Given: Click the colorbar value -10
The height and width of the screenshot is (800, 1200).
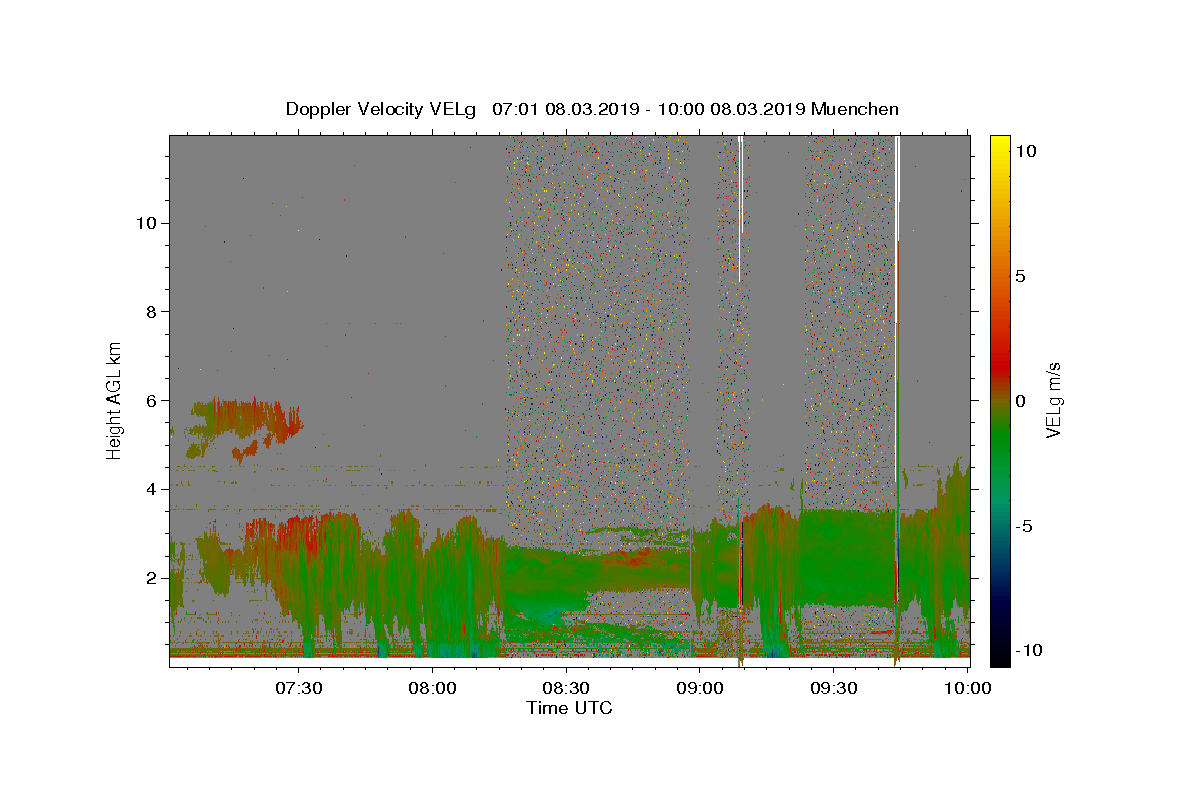Looking at the screenshot, I should pyautogui.click(x=1028, y=650).
